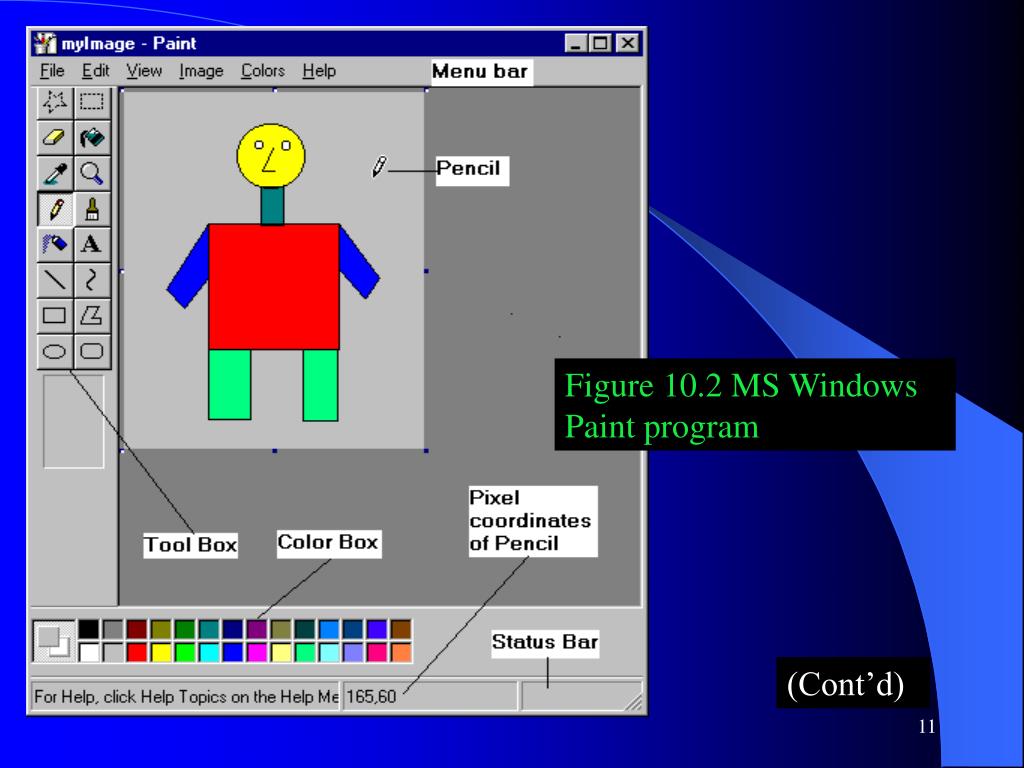
Task: Click status text "For Help, click Help Topics"
Action: [x=186, y=697]
